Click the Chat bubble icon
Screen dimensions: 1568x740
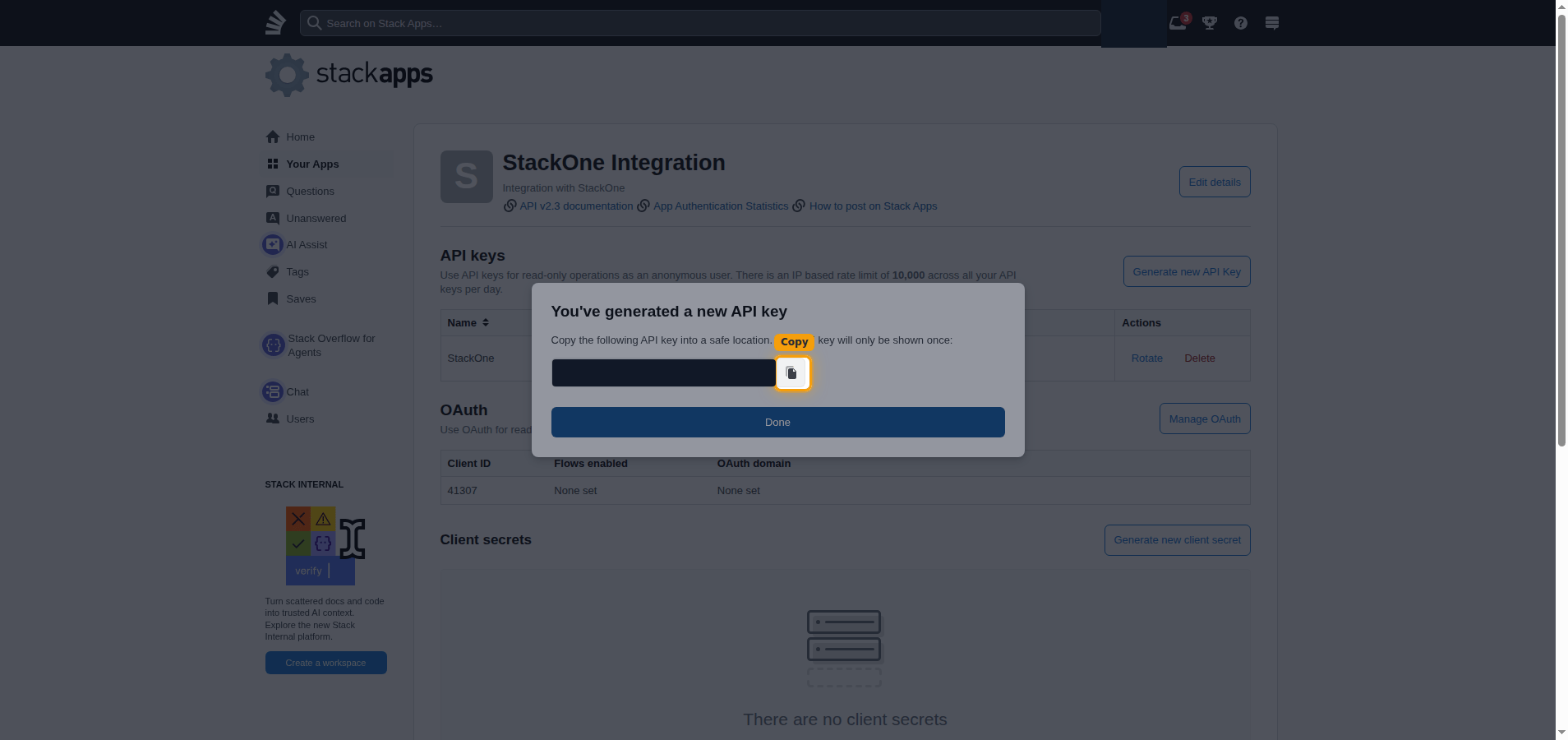[x=273, y=391]
